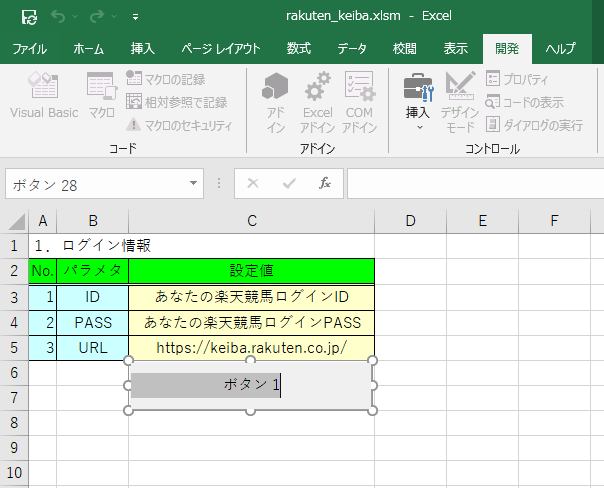
Task: Select row 10 header
Action: tap(14, 473)
